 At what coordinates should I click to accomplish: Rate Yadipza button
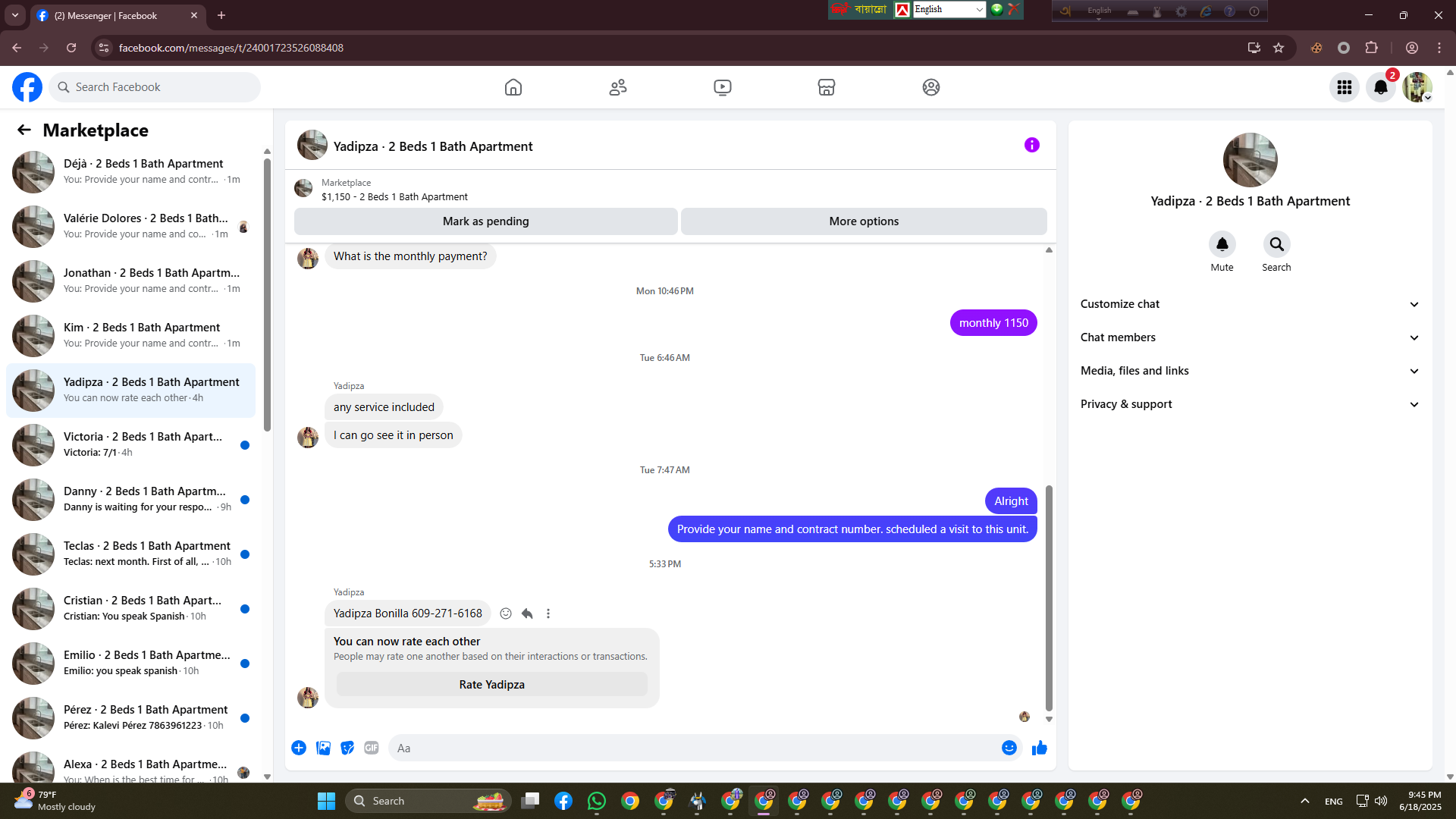click(x=492, y=685)
